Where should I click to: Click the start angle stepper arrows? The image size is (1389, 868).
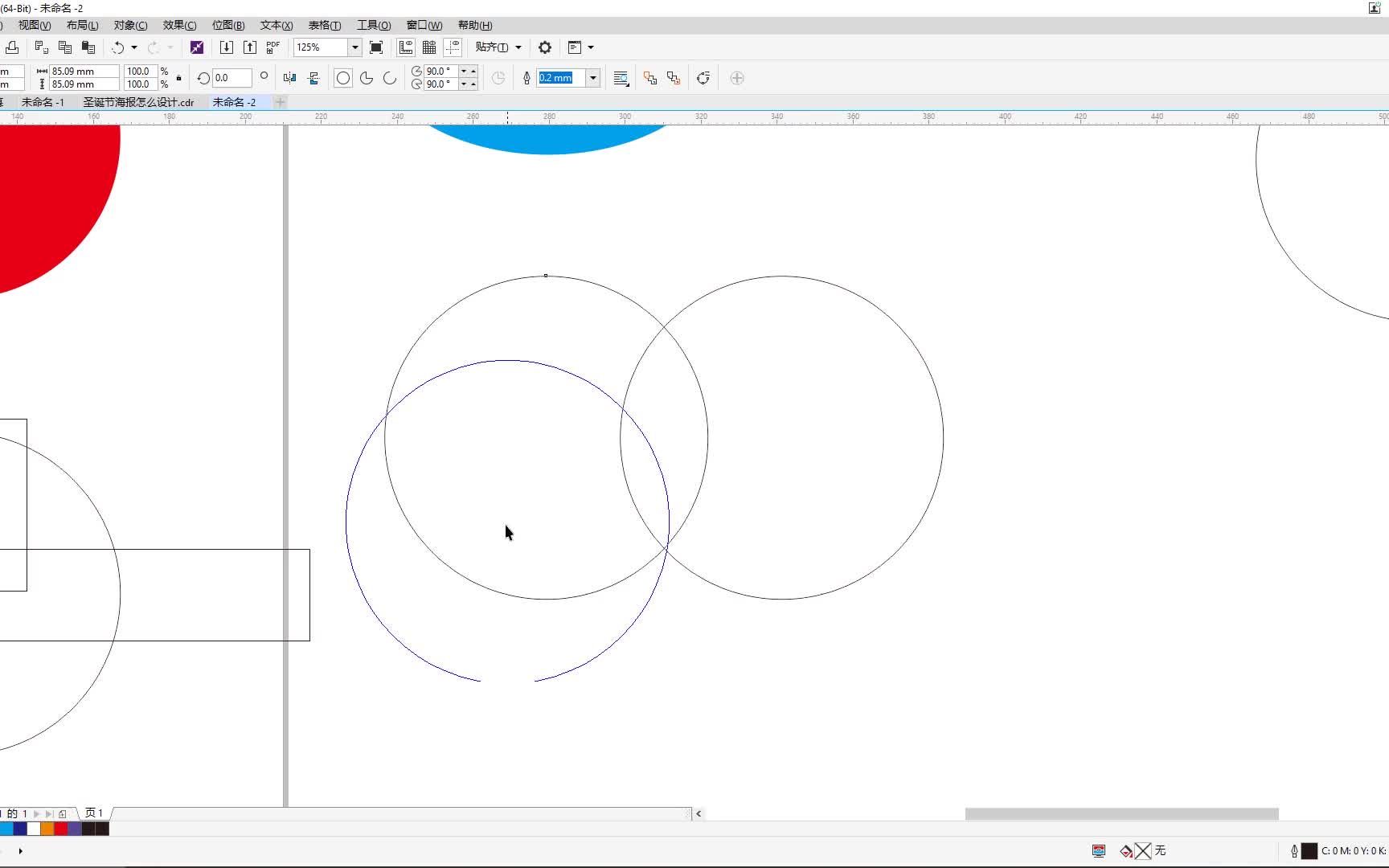tap(469, 72)
